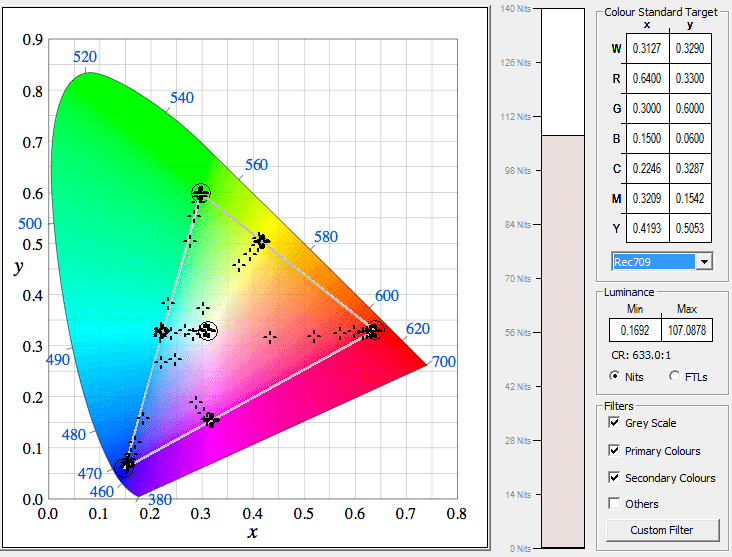Click the yellow secondary measurement point cluster
732x557 pixels.
(261, 241)
